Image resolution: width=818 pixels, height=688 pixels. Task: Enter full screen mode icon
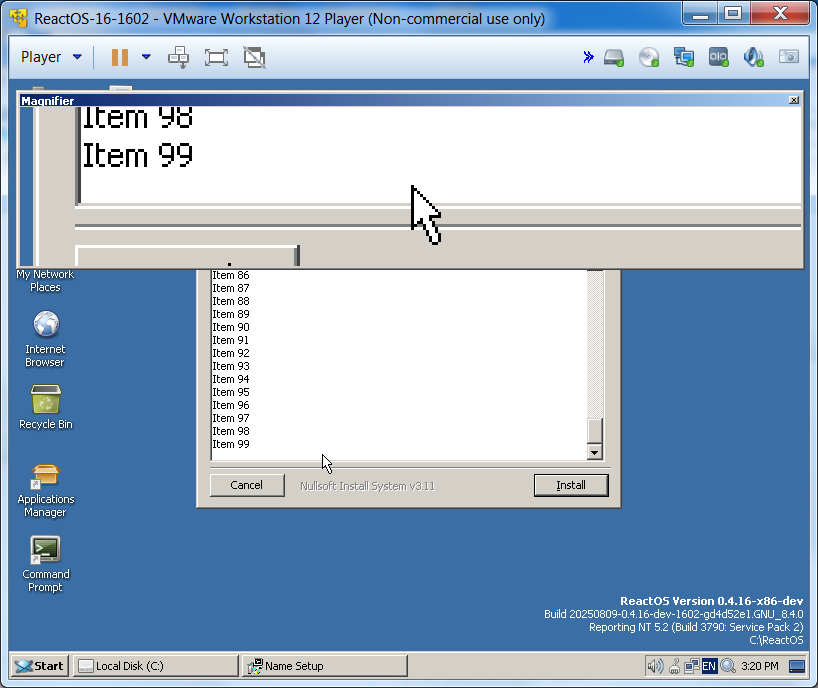pyautogui.click(x=216, y=57)
